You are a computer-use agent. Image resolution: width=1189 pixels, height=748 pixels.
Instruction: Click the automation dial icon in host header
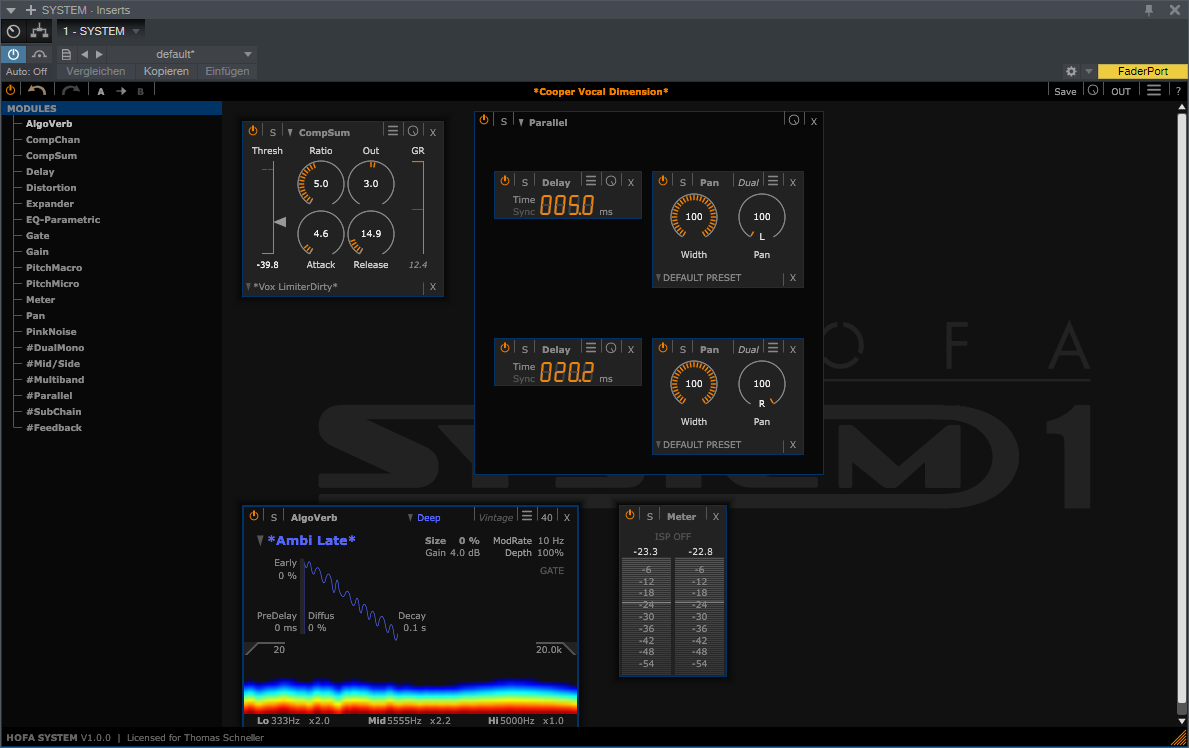point(14,31)
